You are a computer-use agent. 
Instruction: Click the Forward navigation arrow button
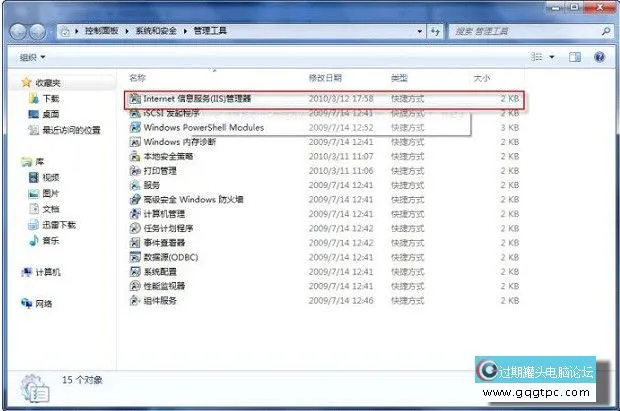point(38,32)
